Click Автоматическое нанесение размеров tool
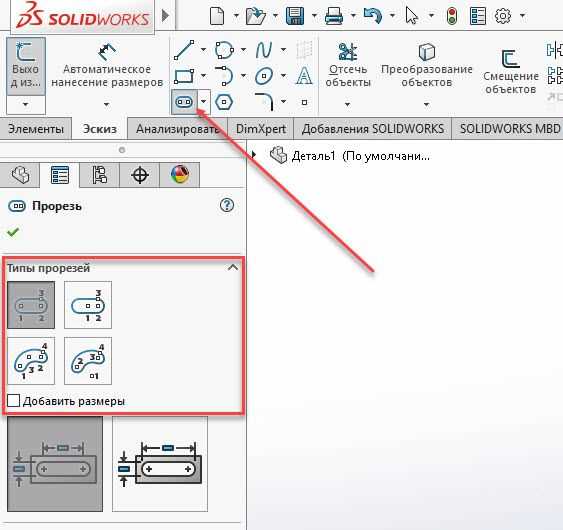Screen dimensions: 563x530 click(x=107, y=65)
